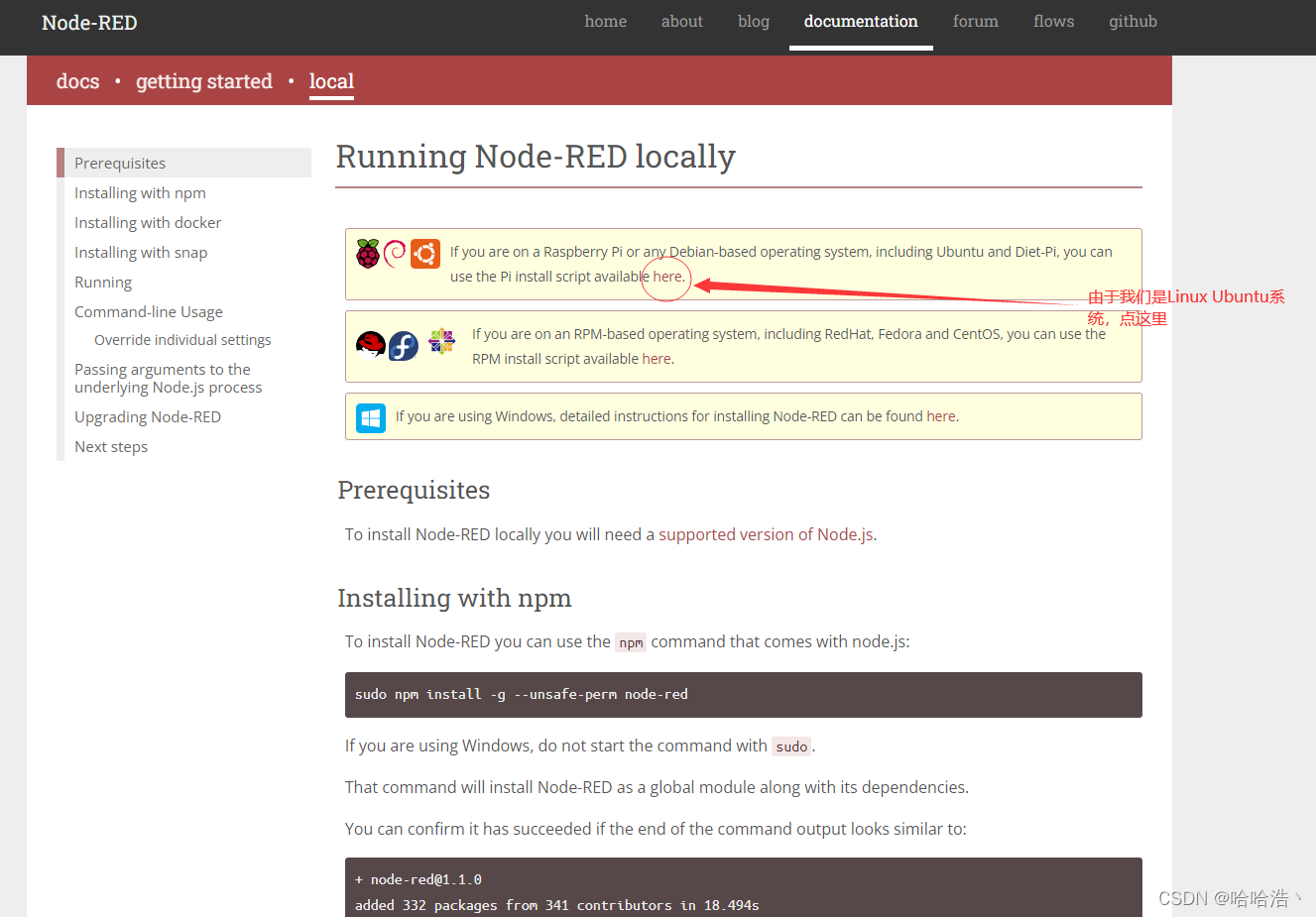Screen dimensions: 1316x917
Task: Click the Windows logo icon
Action: [x=371, y=417]
